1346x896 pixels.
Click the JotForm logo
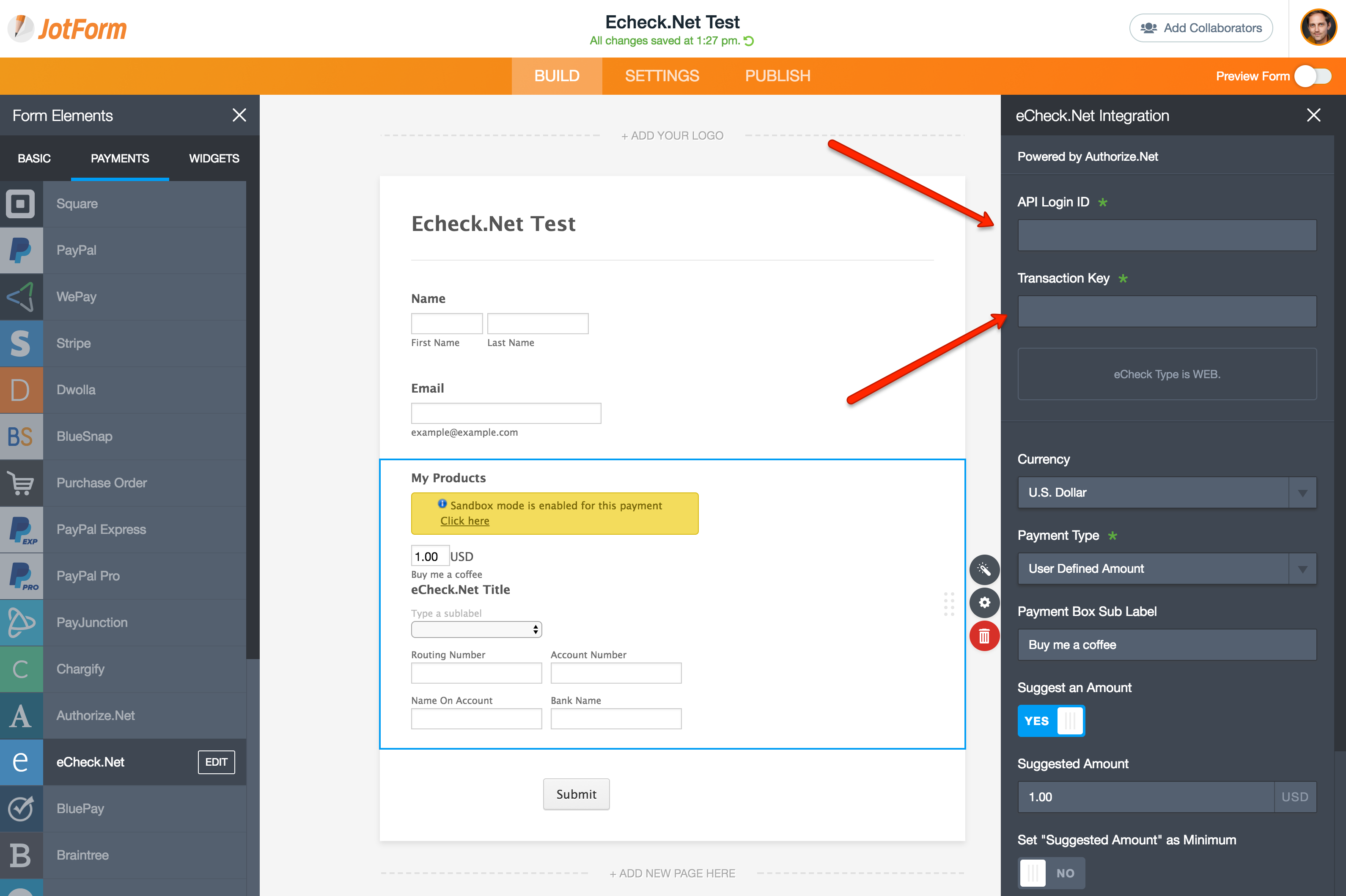click(67, 29)
